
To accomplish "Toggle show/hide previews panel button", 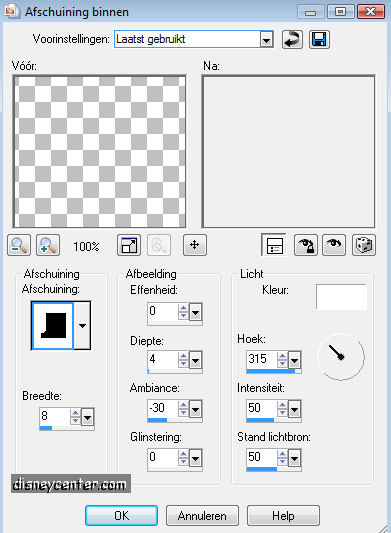I will coord(274,245).
